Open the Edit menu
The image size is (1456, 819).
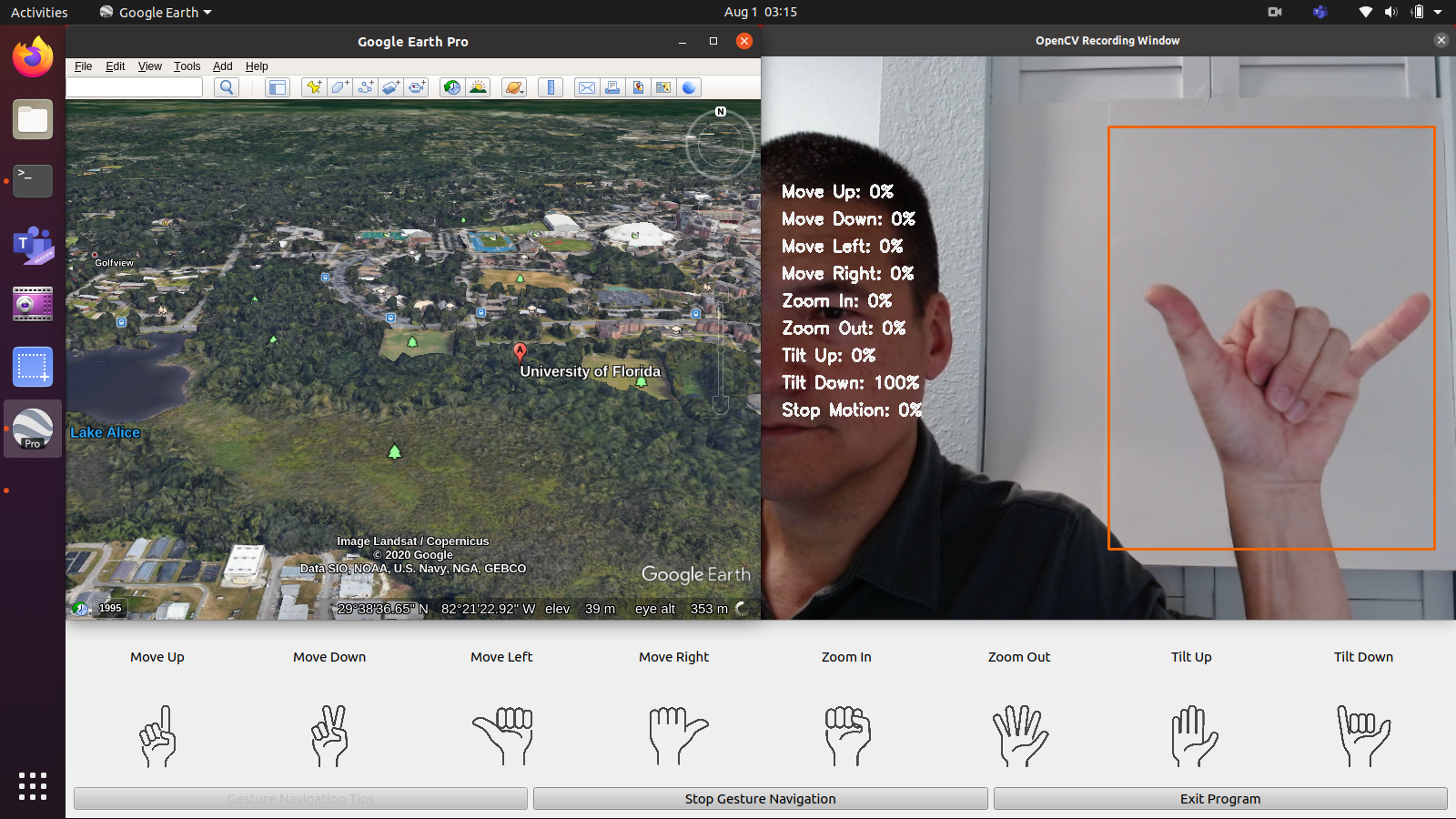(116, 66)
